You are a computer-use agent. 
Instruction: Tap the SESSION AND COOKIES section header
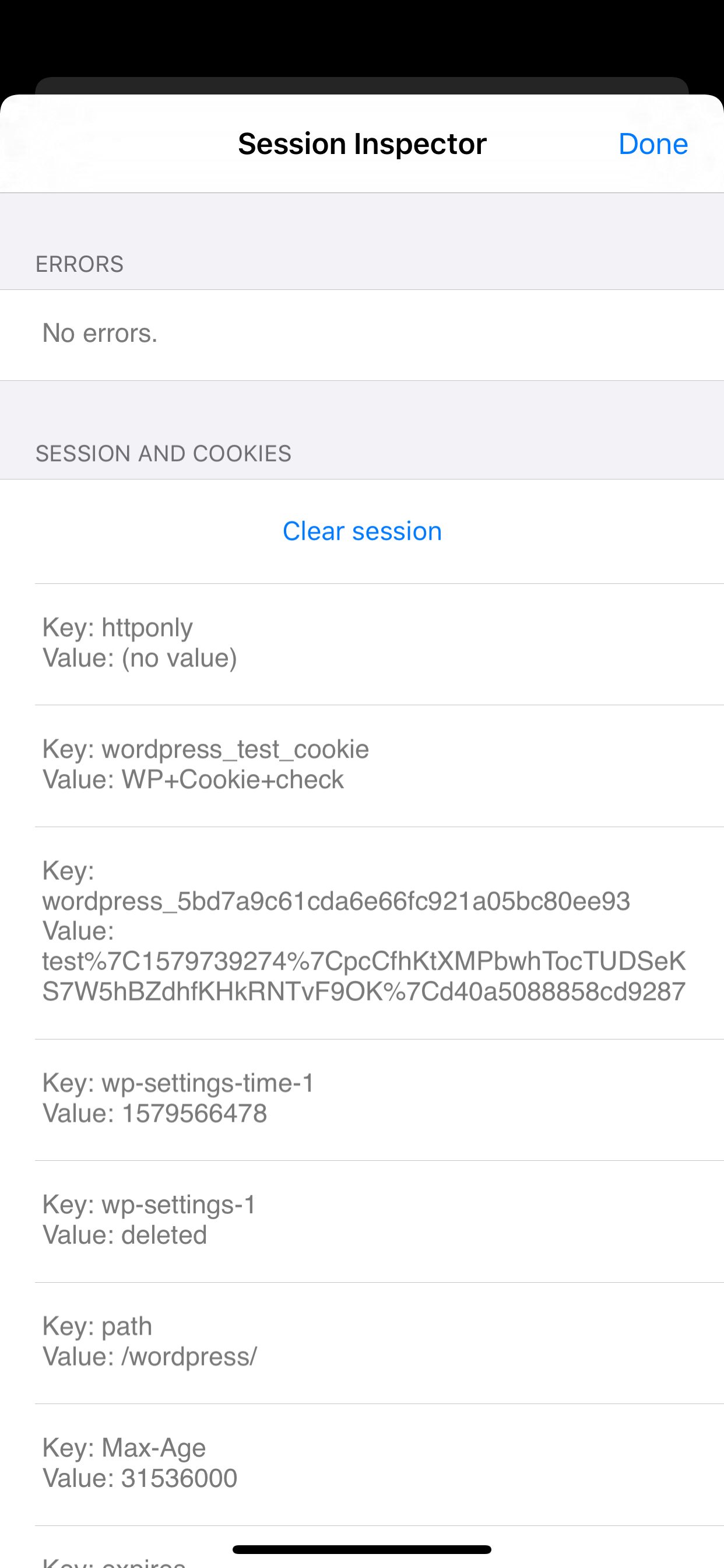click(164, 452)
